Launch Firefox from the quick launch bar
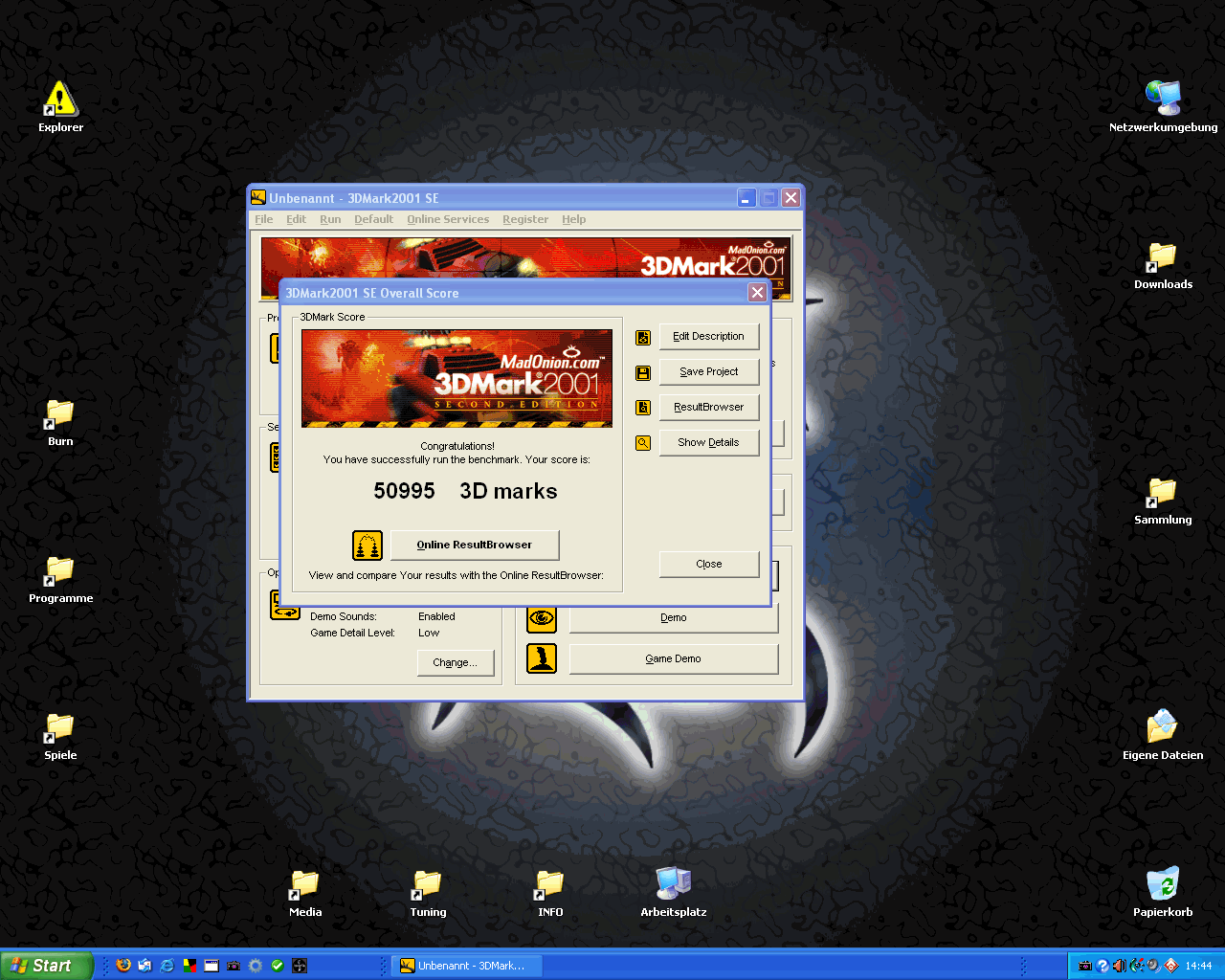The width and height of the screenshot is (1225, 980). [123, 966]
